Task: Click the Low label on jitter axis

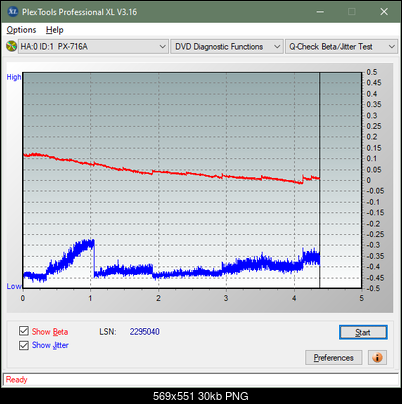Action: point(14,286)
